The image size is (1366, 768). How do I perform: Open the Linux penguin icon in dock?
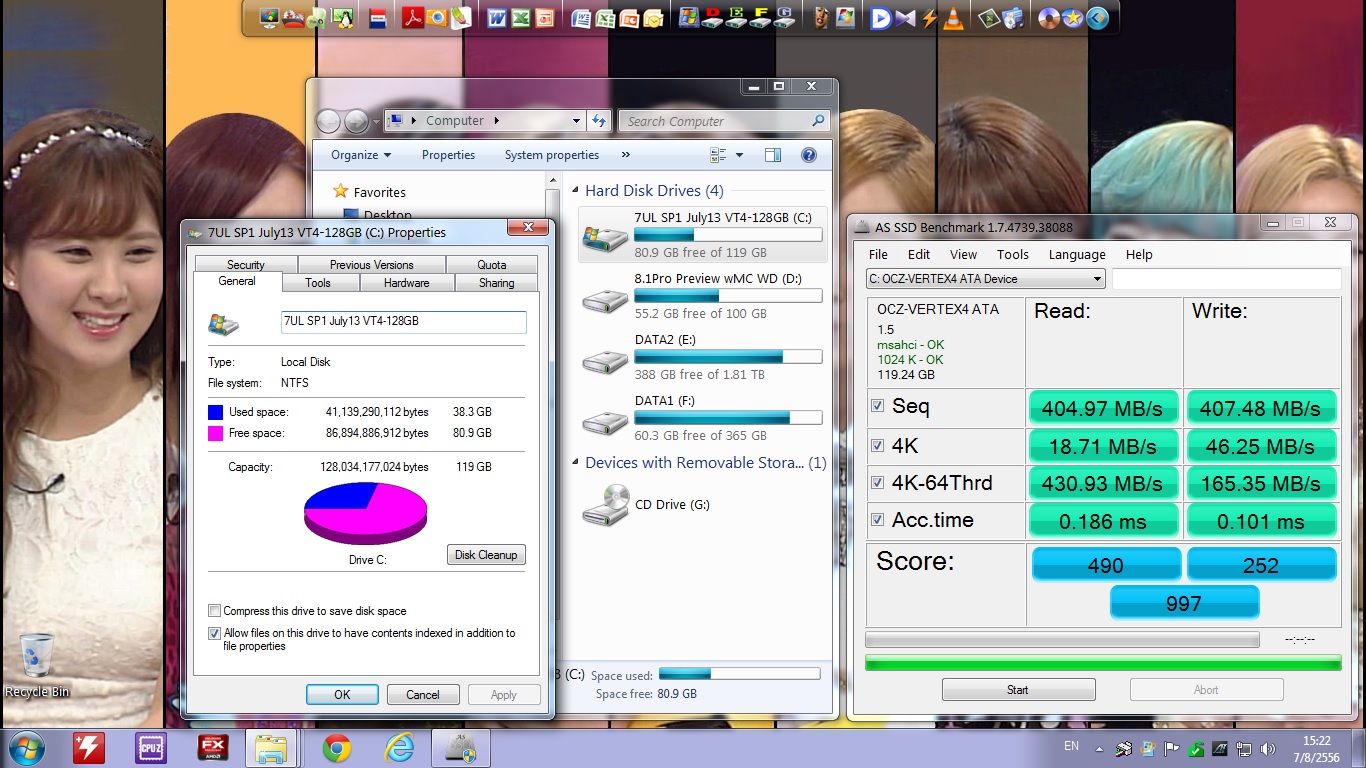point(341,17)
